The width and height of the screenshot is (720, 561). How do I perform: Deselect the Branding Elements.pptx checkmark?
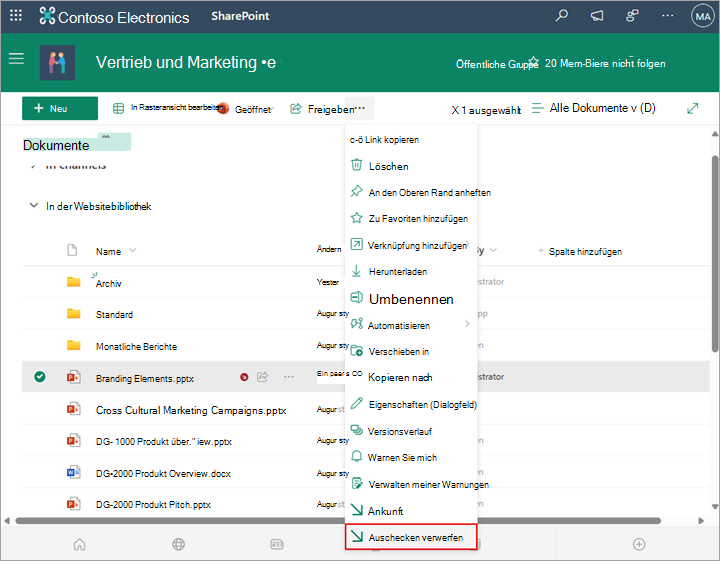(40, 377)
